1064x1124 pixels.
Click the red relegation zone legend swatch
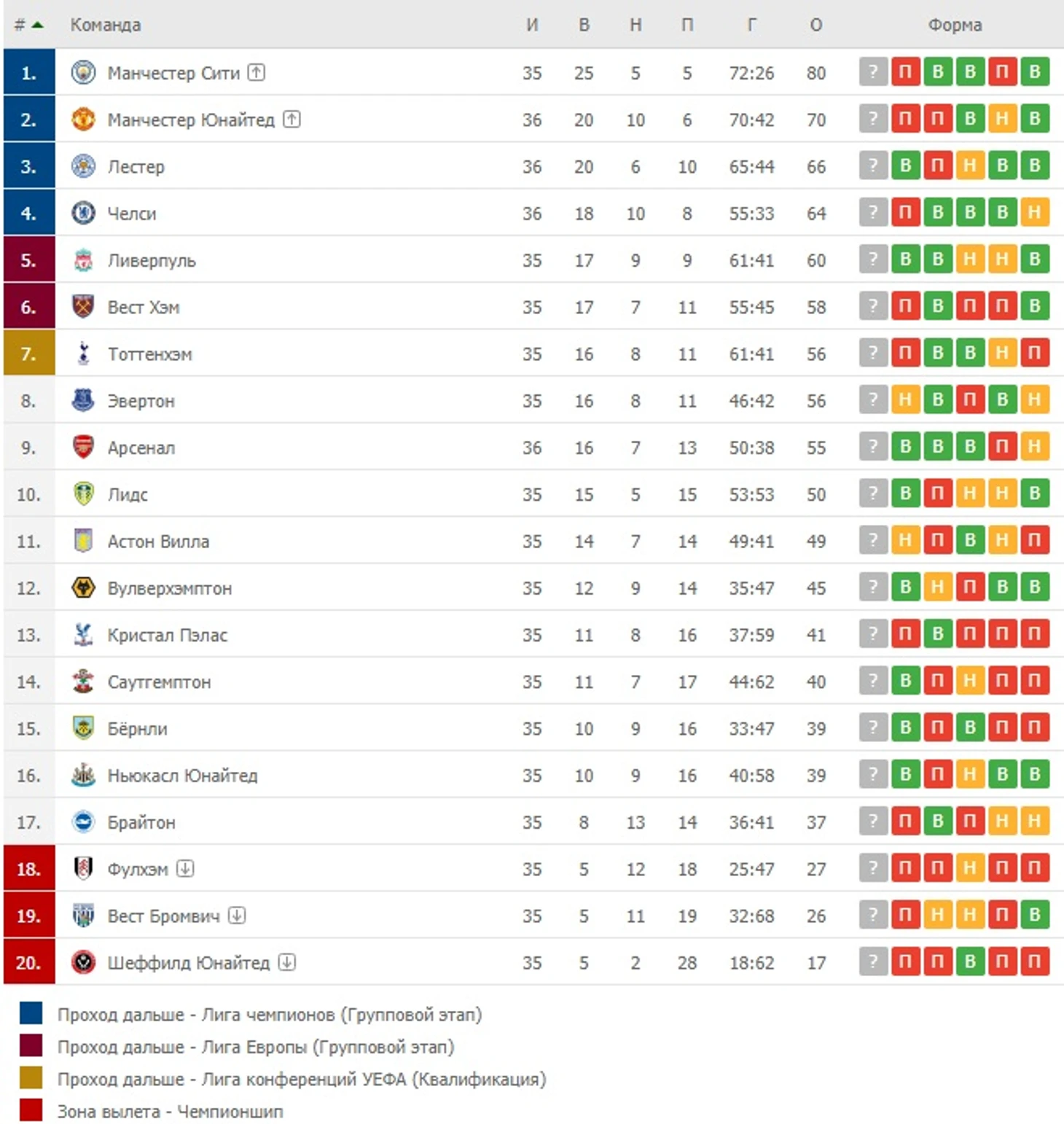(31, 1110)
